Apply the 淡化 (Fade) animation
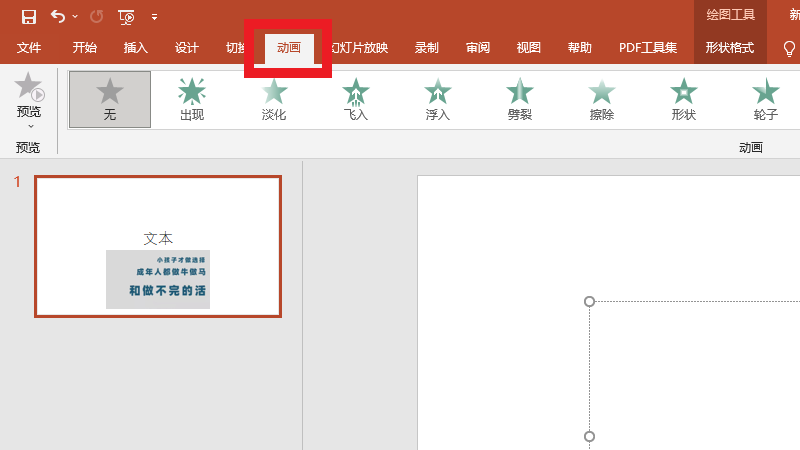The width and height of the screenshot is (800, 450). tap(274, 99)
